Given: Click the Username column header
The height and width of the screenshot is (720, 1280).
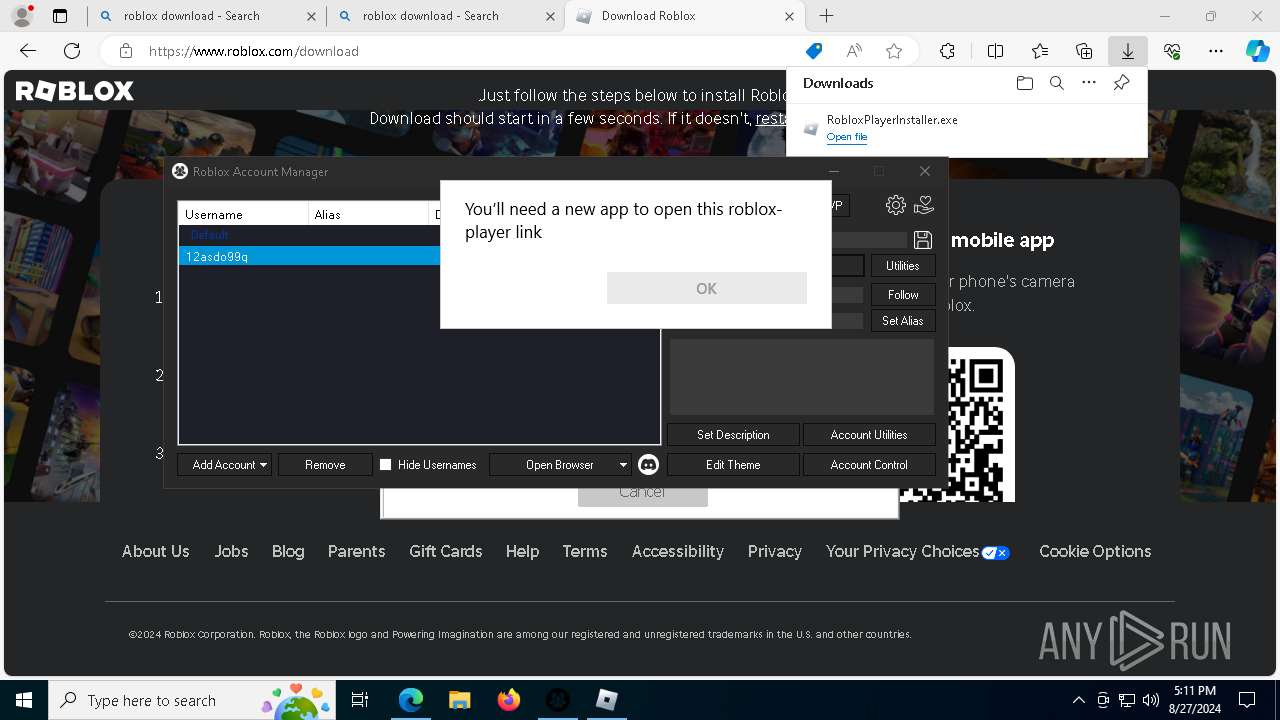Looking at the screenshot, I should coord(244,214).
